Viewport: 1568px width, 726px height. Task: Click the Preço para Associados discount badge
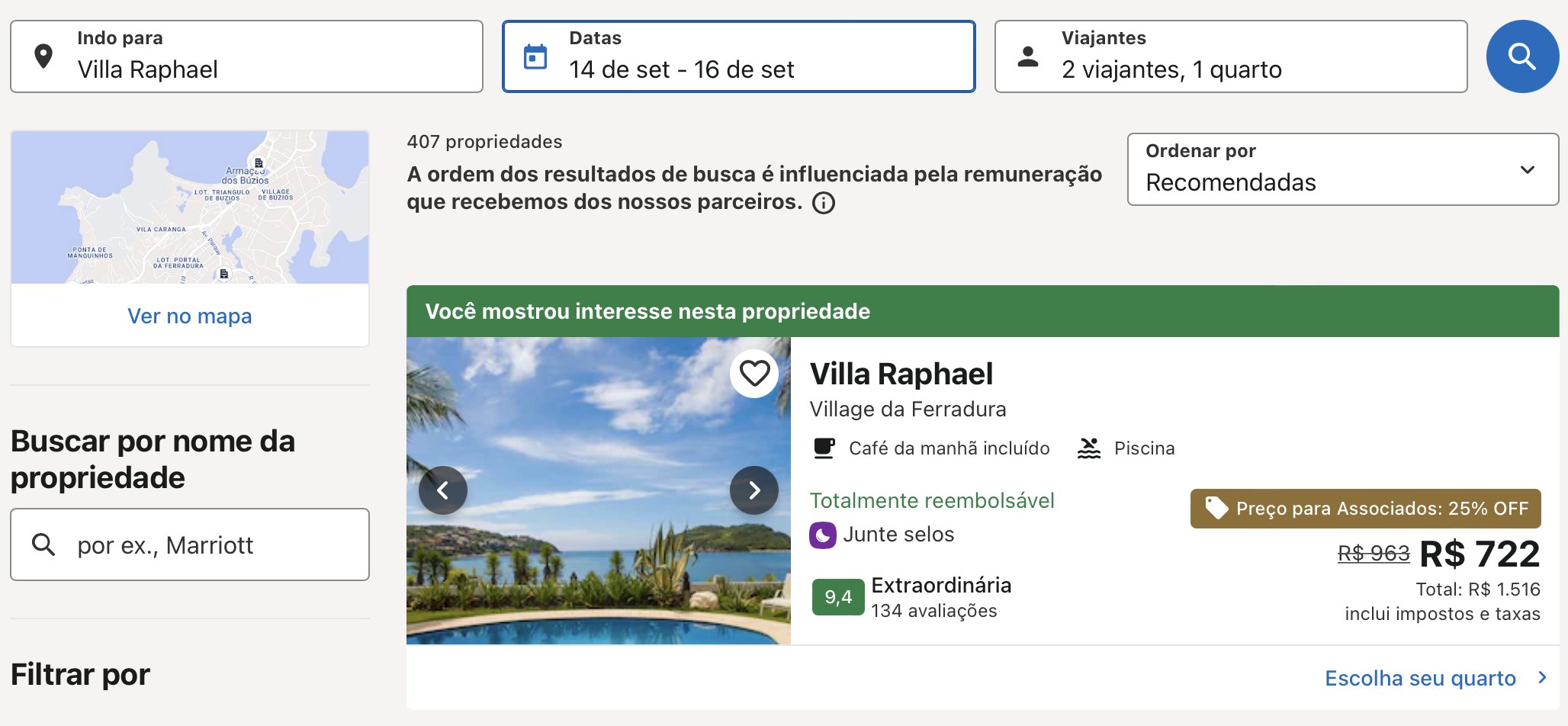pos(1365,509)
